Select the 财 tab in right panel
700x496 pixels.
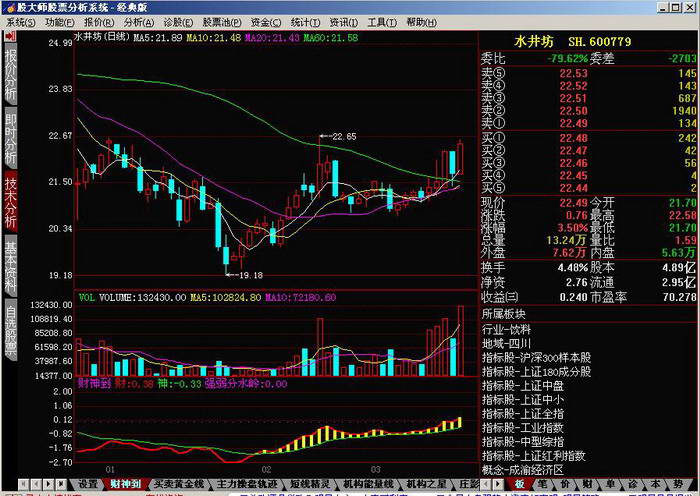(x=588, y=483)
